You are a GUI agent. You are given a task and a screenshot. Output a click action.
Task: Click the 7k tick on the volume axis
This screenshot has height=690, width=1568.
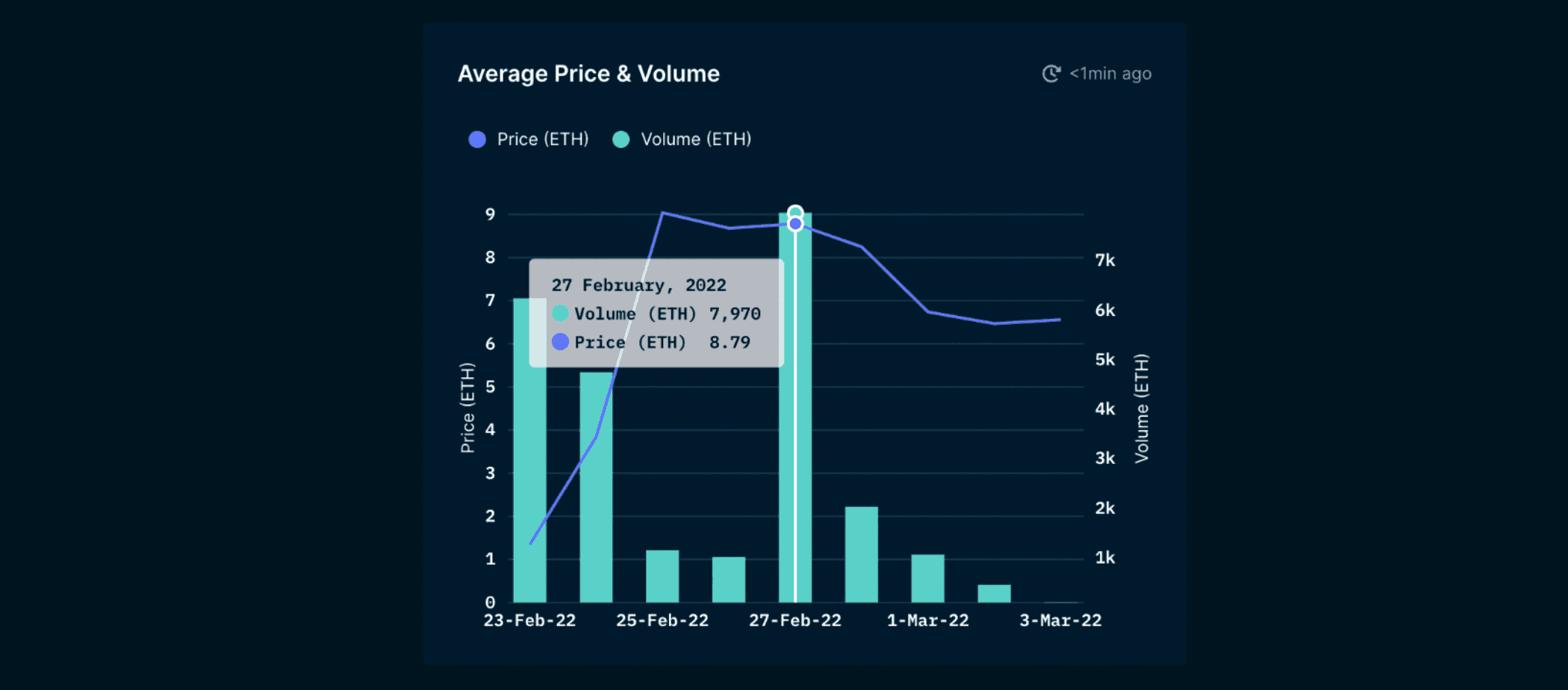pos(1105,261)
